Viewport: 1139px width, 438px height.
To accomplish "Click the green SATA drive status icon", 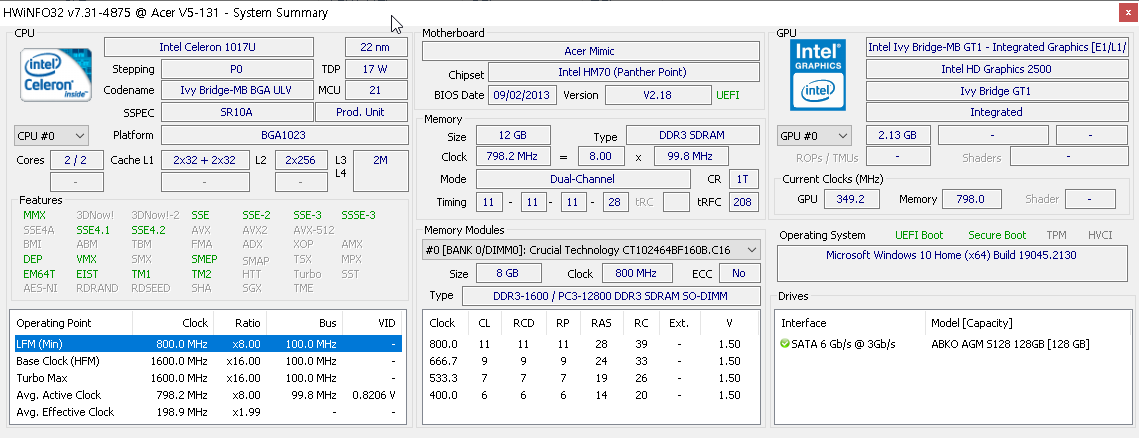I will pos(785,344).
